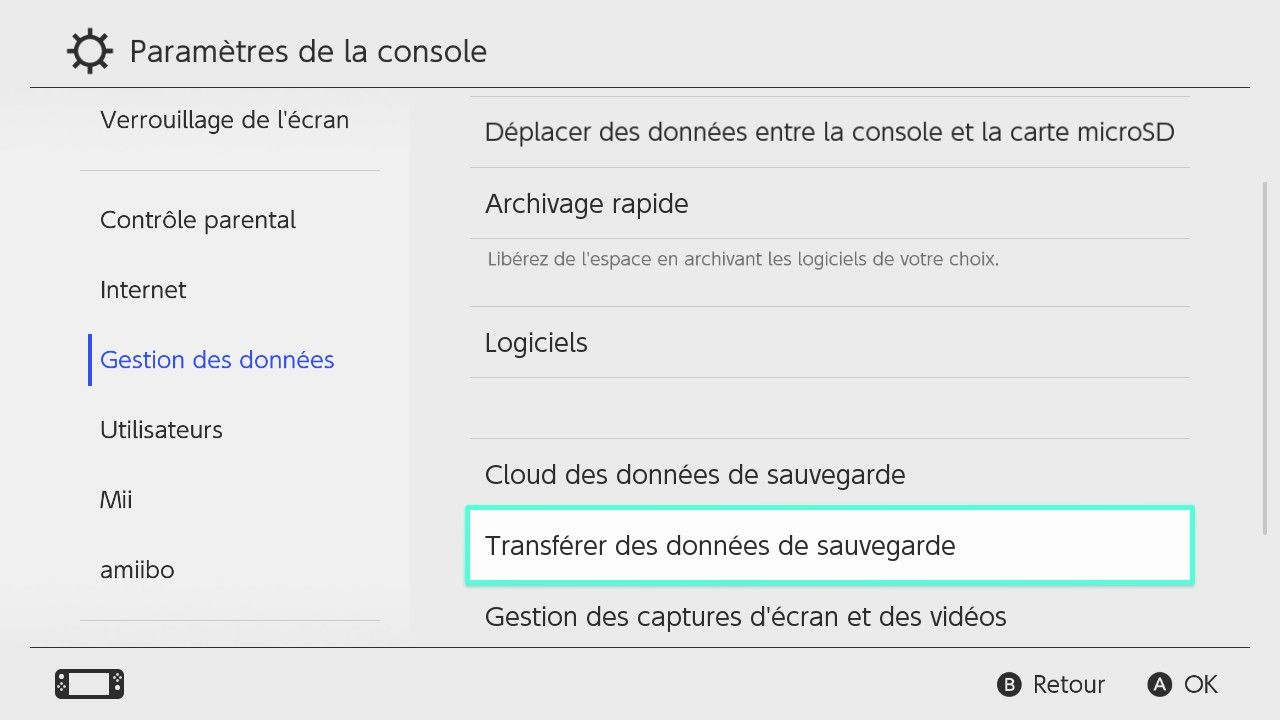1280x720 pixels.
Task: Open Utilisateurs settings
Action: (x=161, y=430)
